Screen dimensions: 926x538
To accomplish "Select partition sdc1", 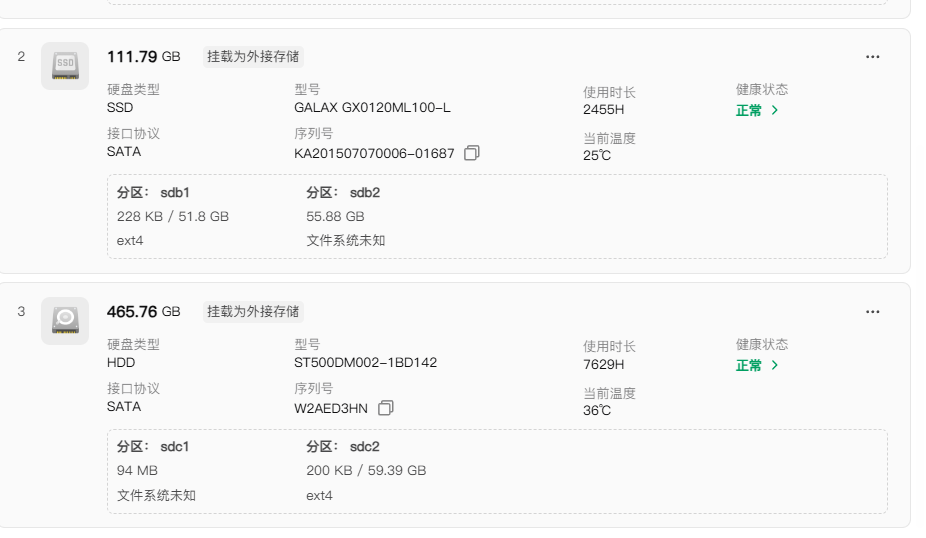I will (153, 447).
